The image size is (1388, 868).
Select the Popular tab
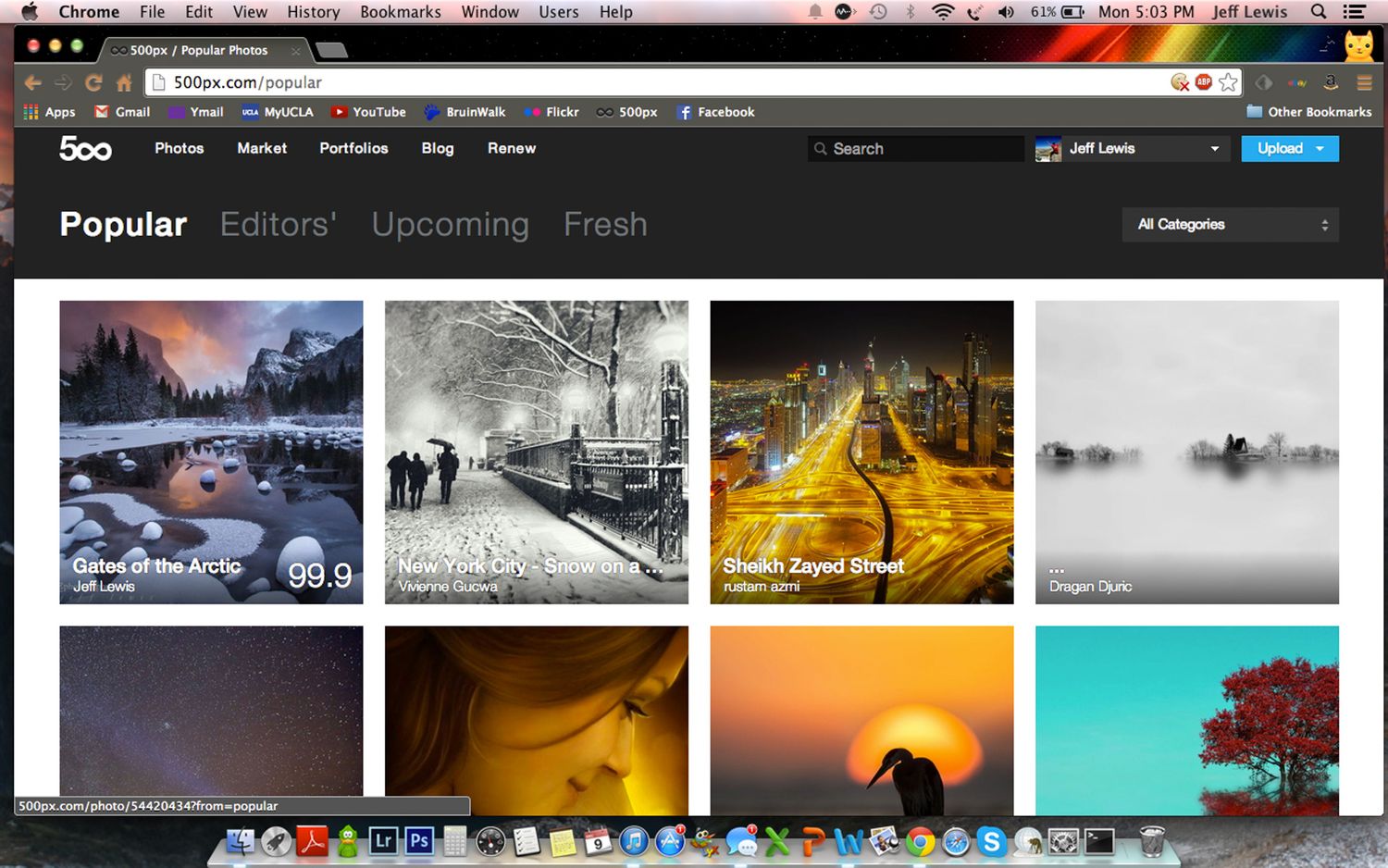click(x=123, y=224)
